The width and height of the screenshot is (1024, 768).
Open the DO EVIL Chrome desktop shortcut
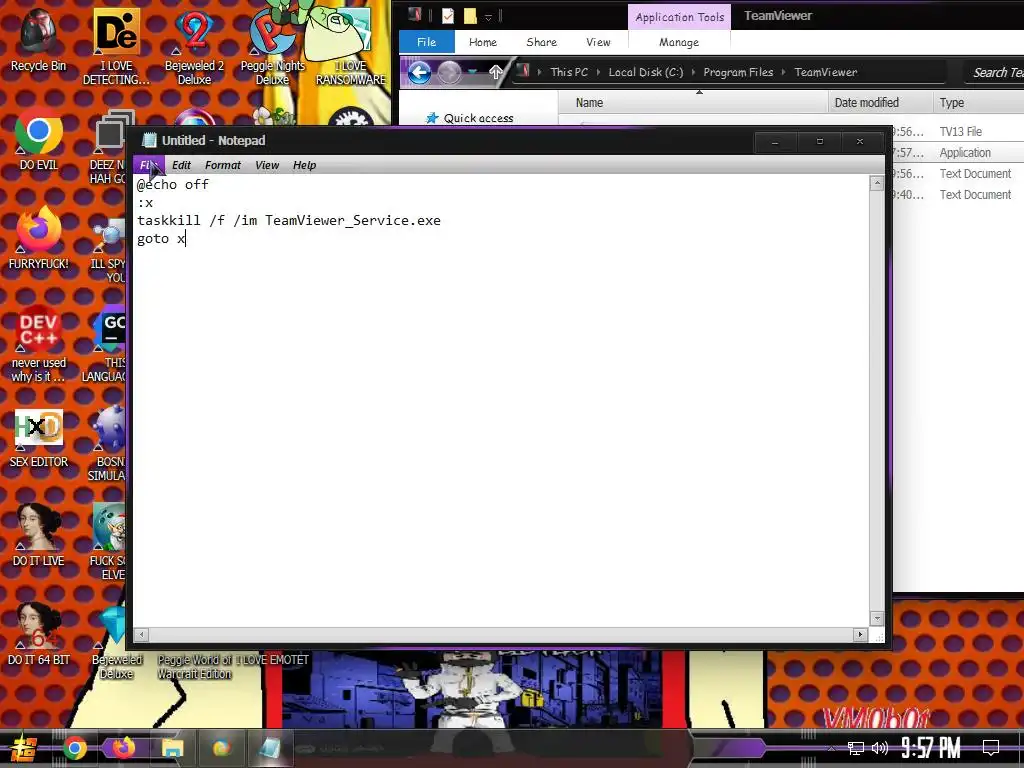click(39, 140)
